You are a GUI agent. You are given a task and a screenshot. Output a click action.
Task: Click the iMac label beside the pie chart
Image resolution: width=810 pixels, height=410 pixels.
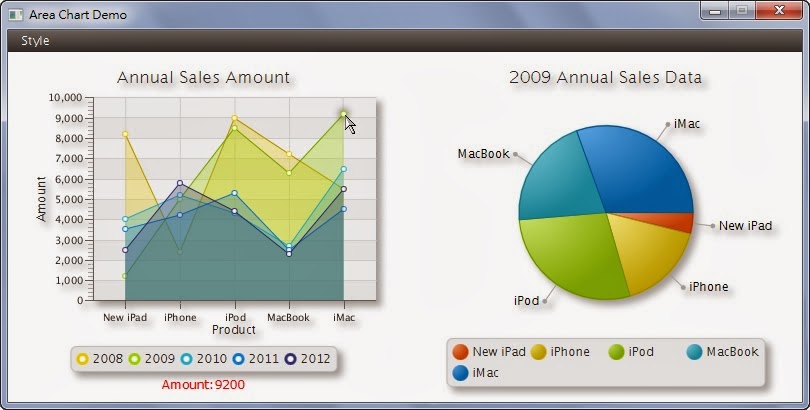point(687,124)
